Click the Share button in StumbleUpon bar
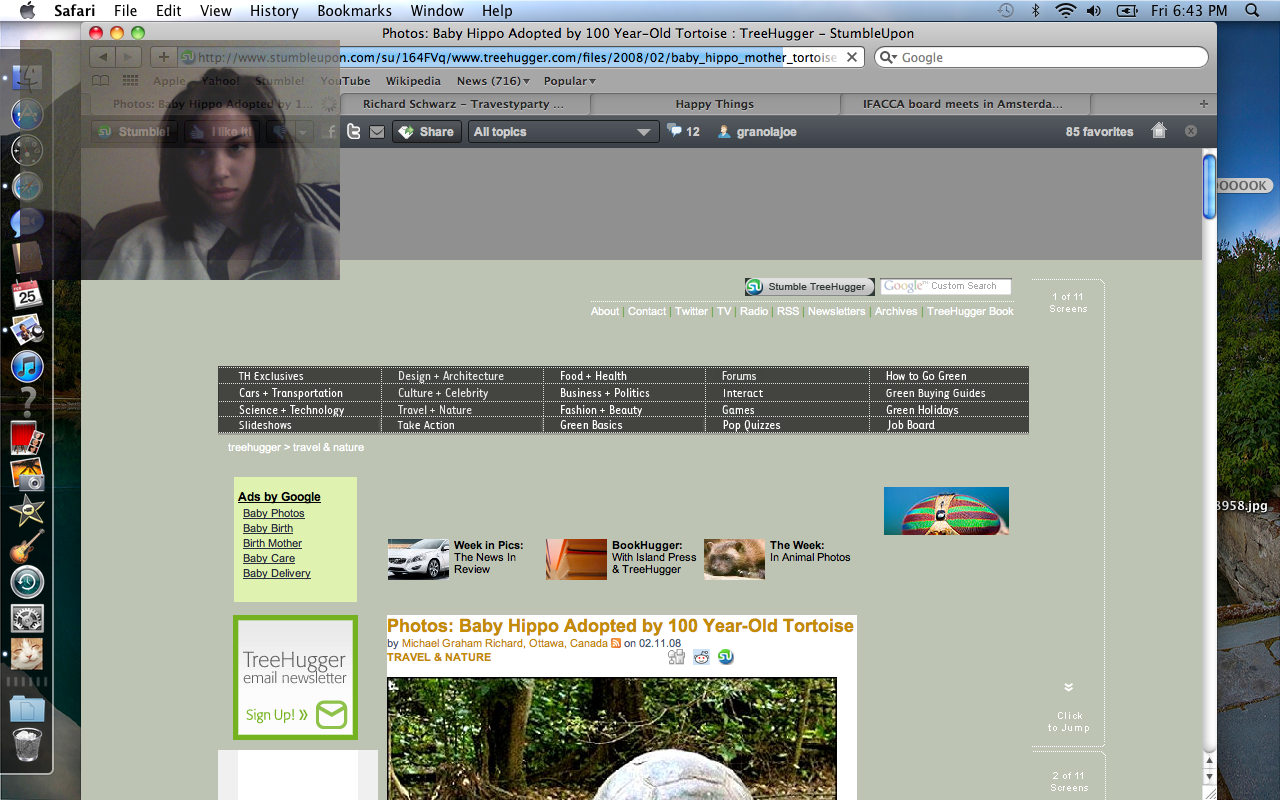 426,132
